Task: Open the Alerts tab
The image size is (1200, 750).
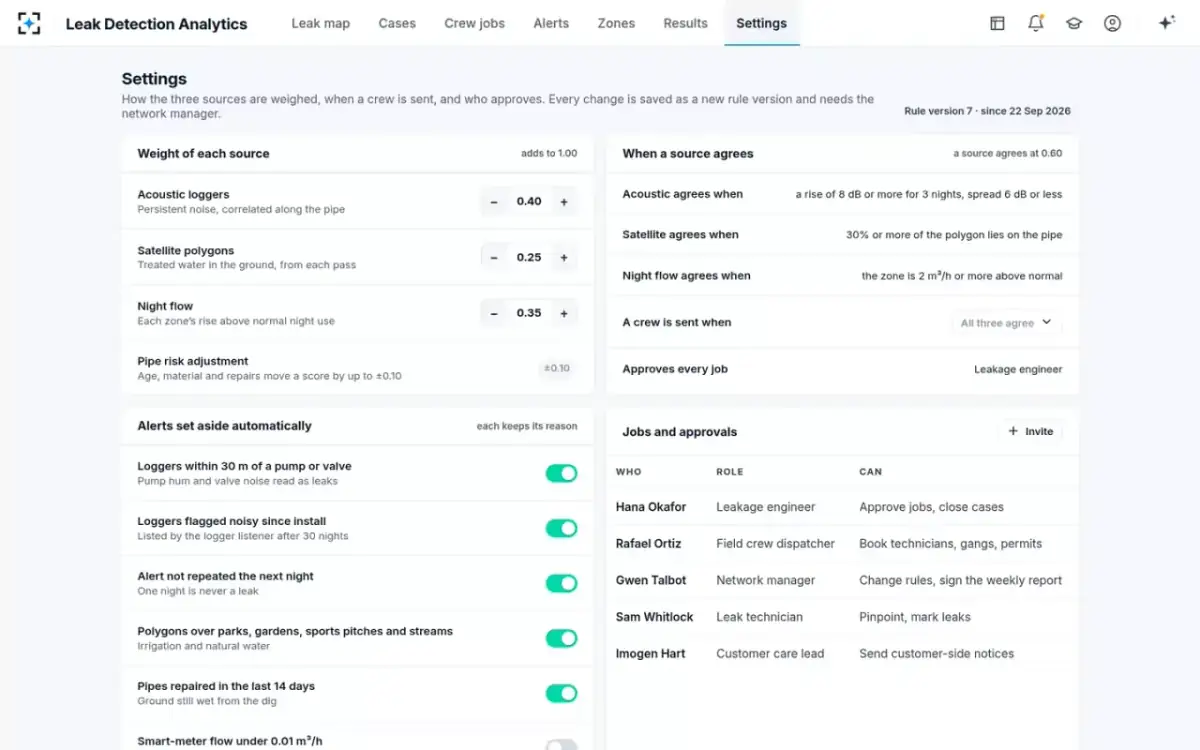Action: click(x=551, y=23)
